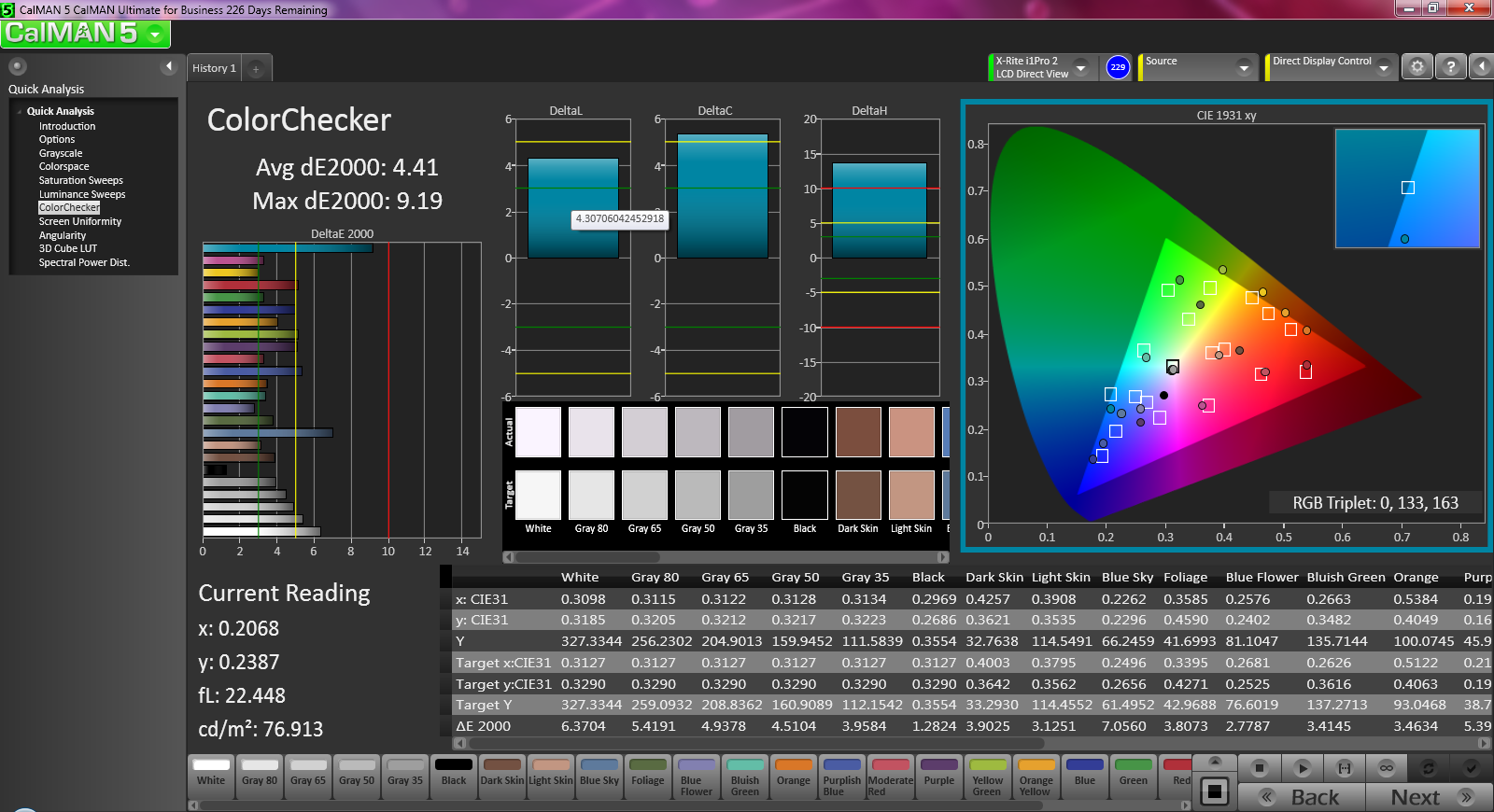Go to the Back page

(x=1302, y=797)
